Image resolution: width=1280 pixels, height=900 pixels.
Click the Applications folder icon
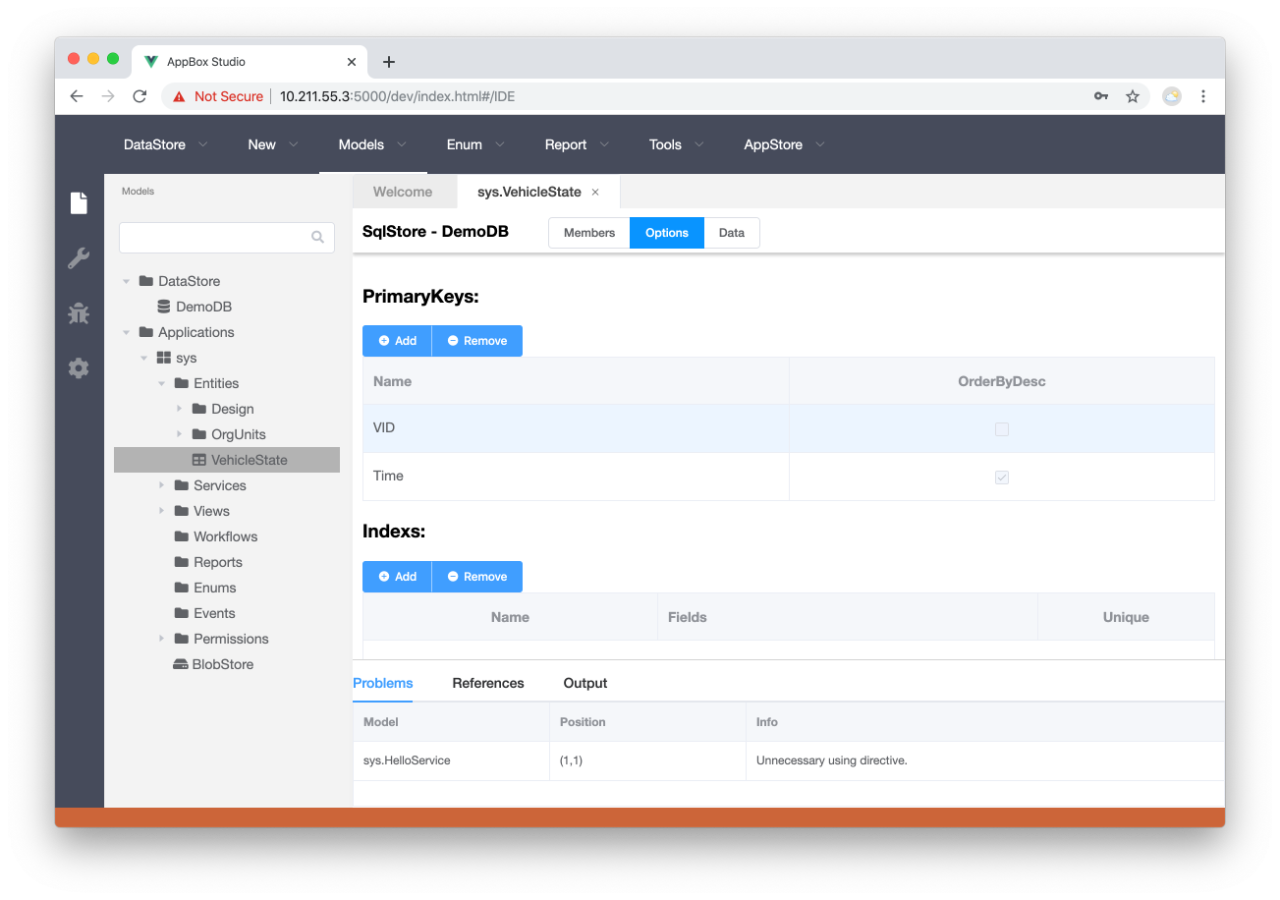coord(146,332)
